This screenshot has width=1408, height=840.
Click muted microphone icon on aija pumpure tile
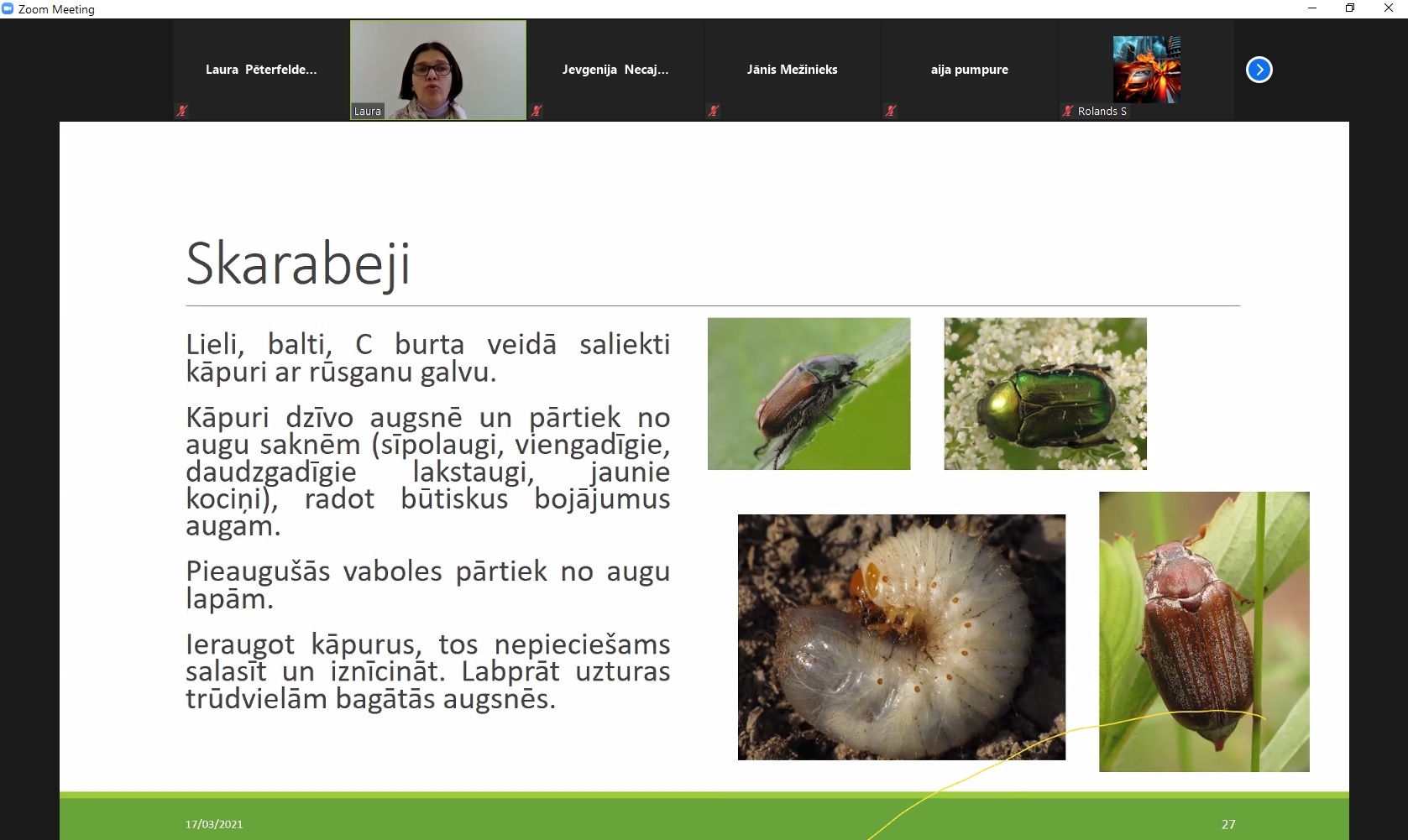pyautogui.click(x=891, y=111)
